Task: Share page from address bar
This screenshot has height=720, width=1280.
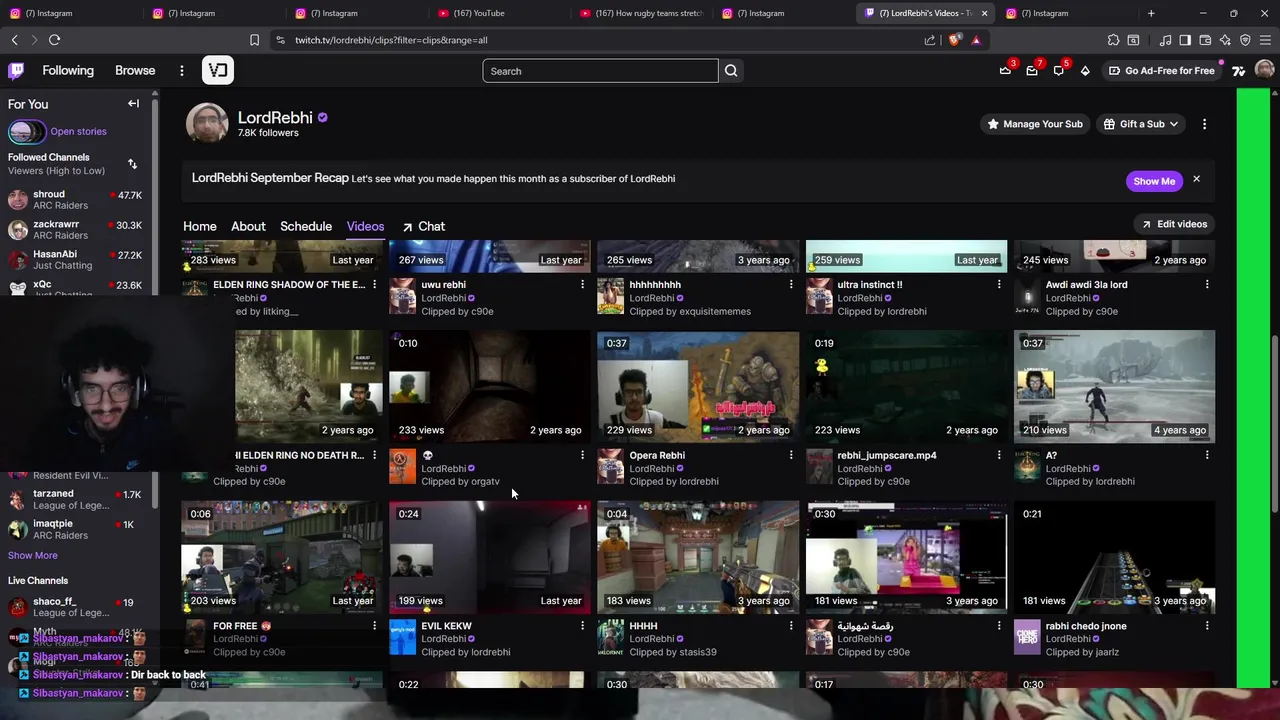Action: point(930,40)
